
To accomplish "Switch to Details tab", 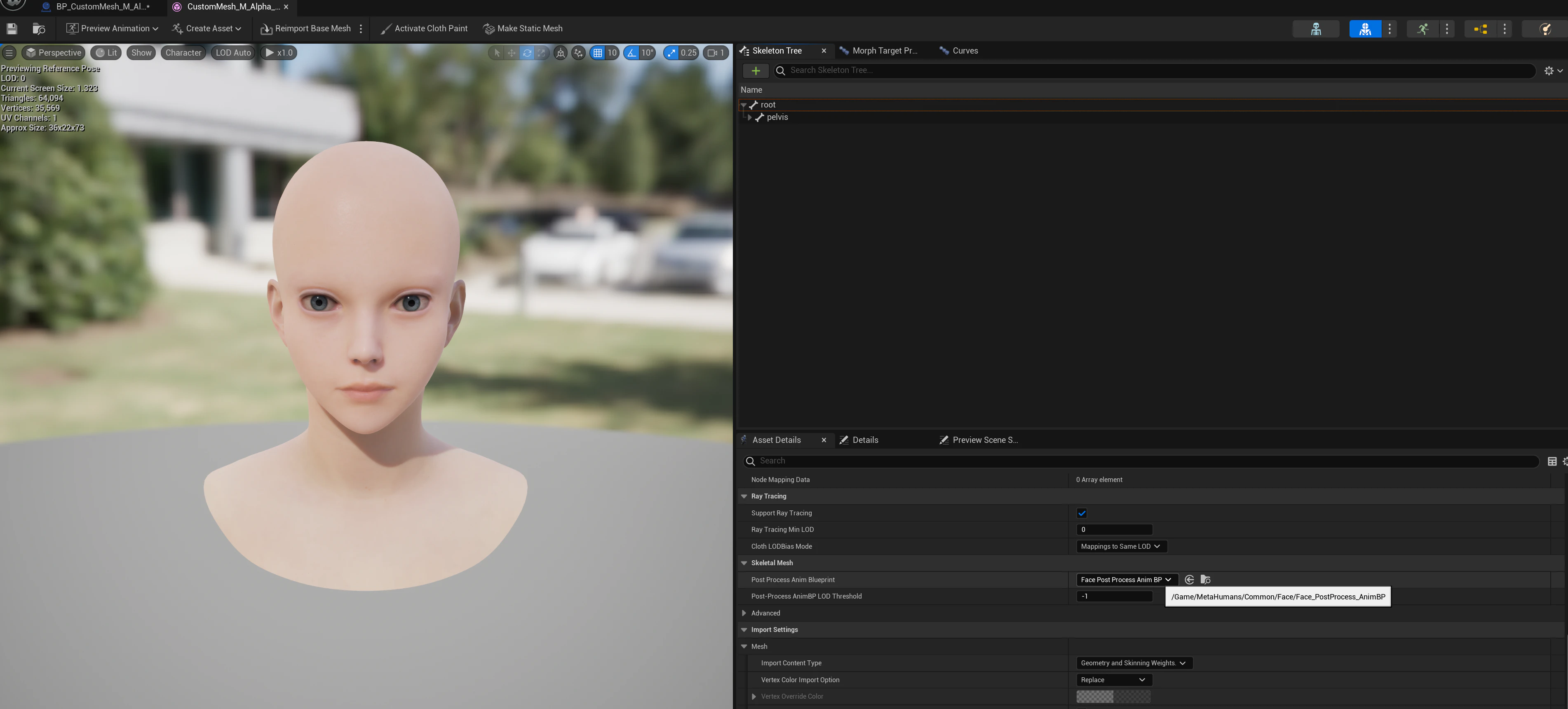I will click(x=859, y=440).
